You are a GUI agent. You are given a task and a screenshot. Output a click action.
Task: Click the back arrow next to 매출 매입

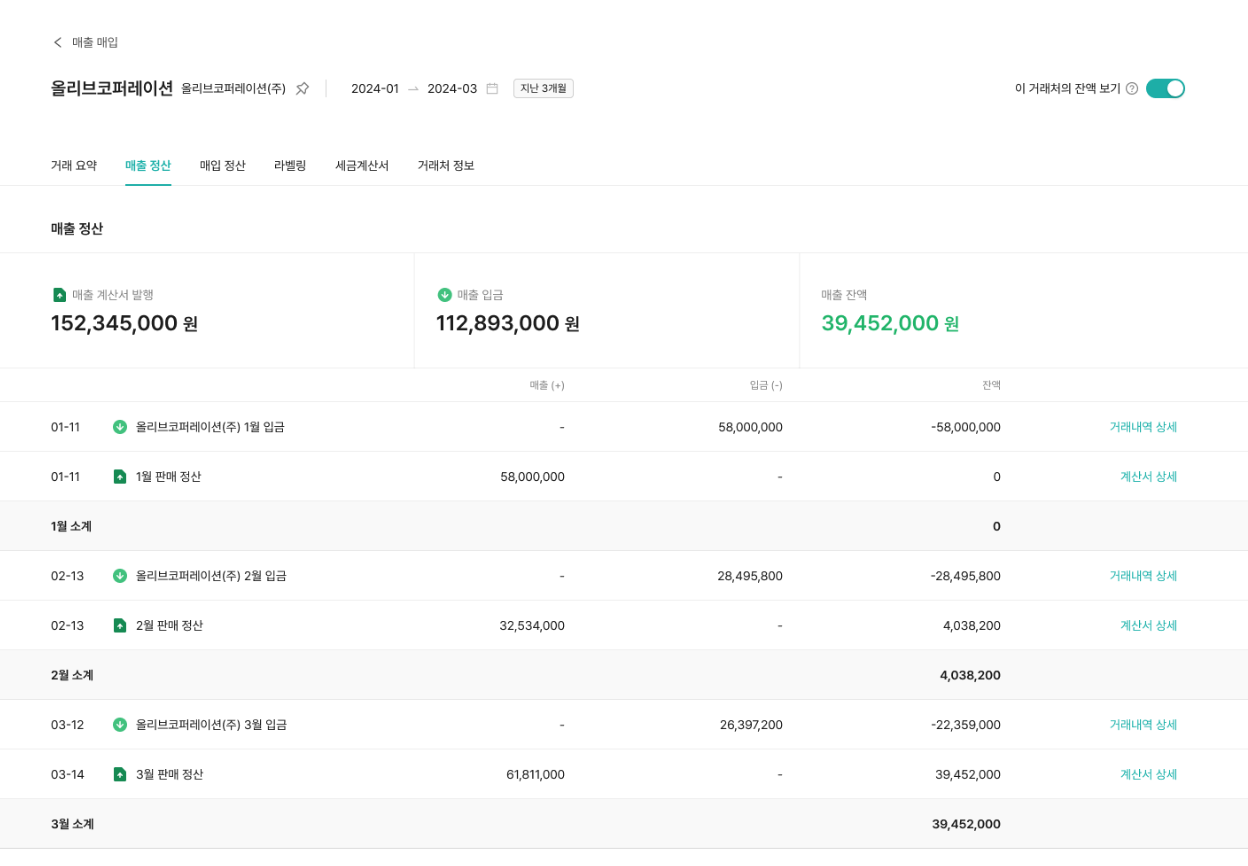click(58, 42)
